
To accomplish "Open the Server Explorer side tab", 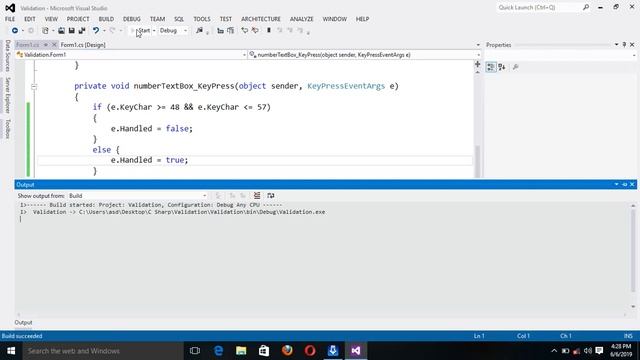I will pyautogui.click(x=7, y=95).
